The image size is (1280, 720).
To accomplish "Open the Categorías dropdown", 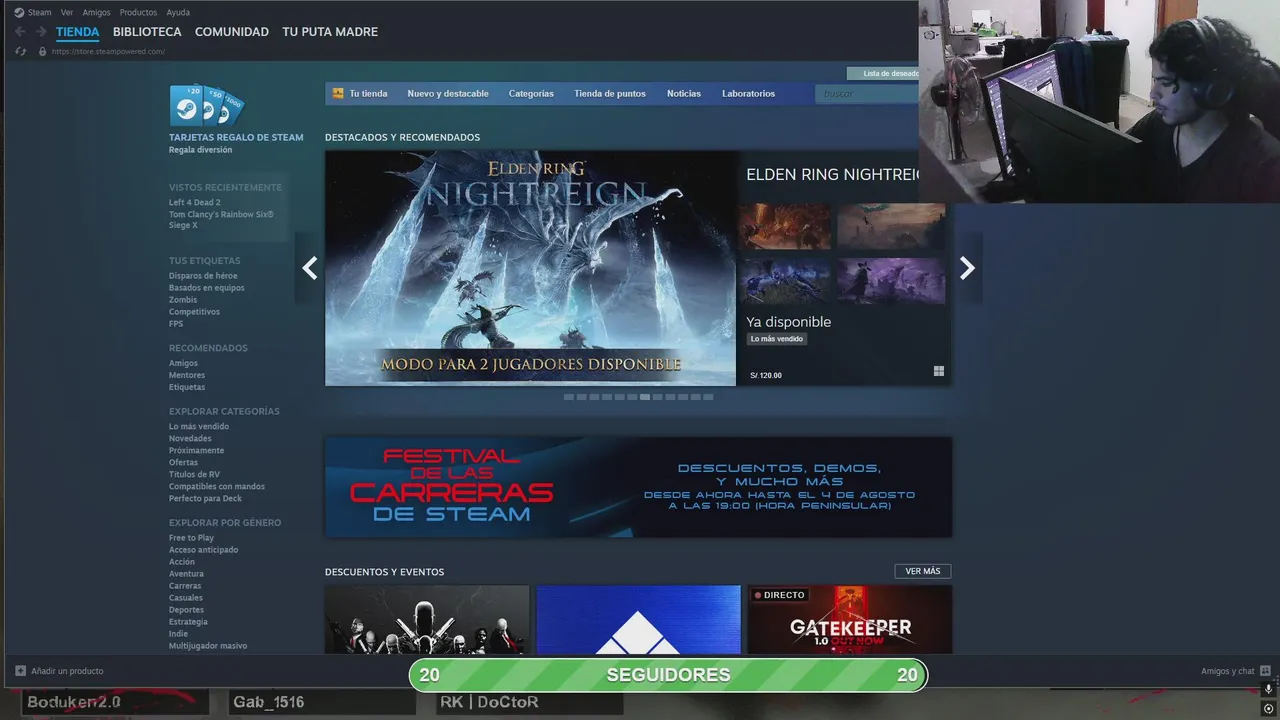I will point(531,94).
